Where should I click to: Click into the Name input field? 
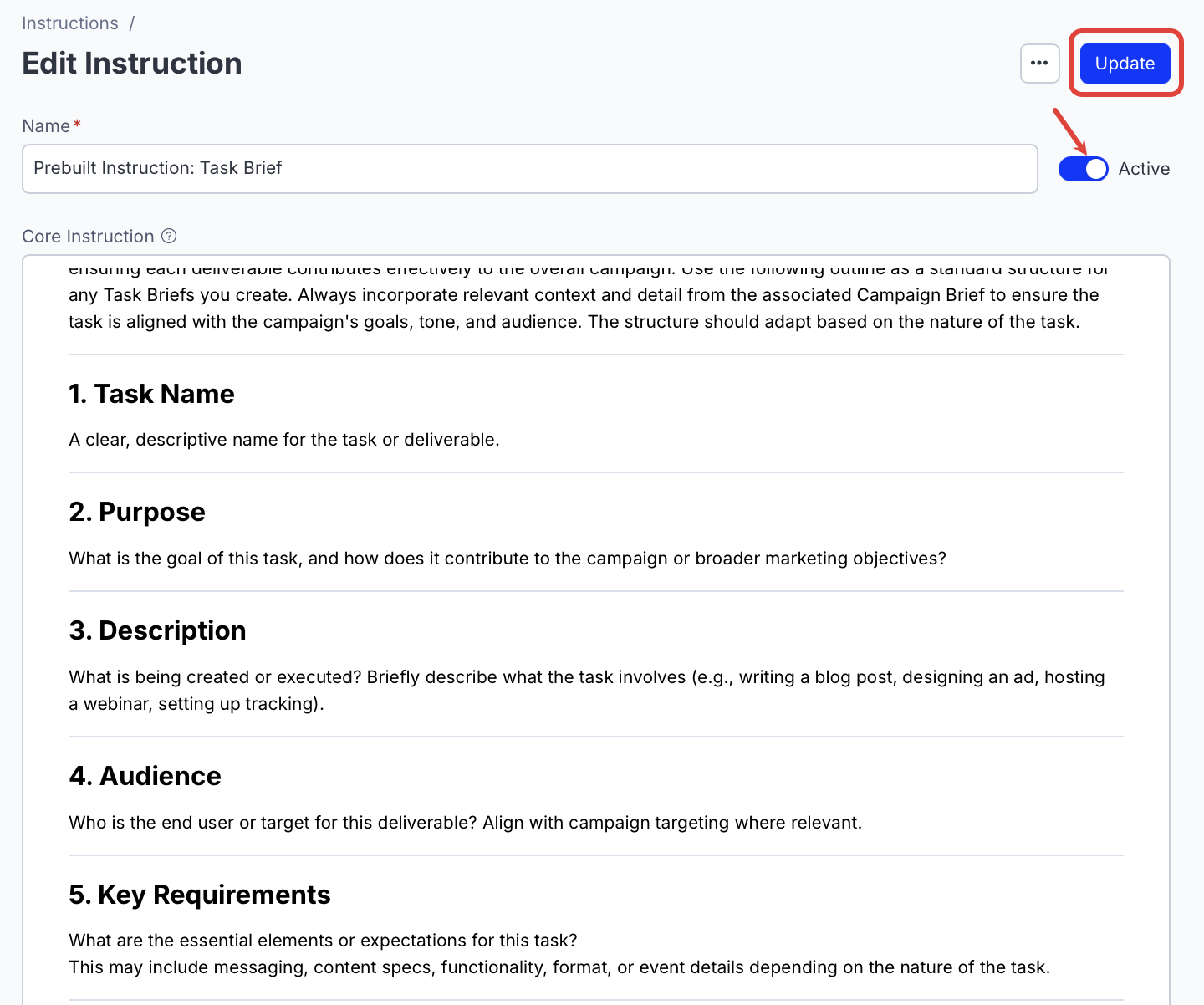pyautogui.click(x=529, y=169)
